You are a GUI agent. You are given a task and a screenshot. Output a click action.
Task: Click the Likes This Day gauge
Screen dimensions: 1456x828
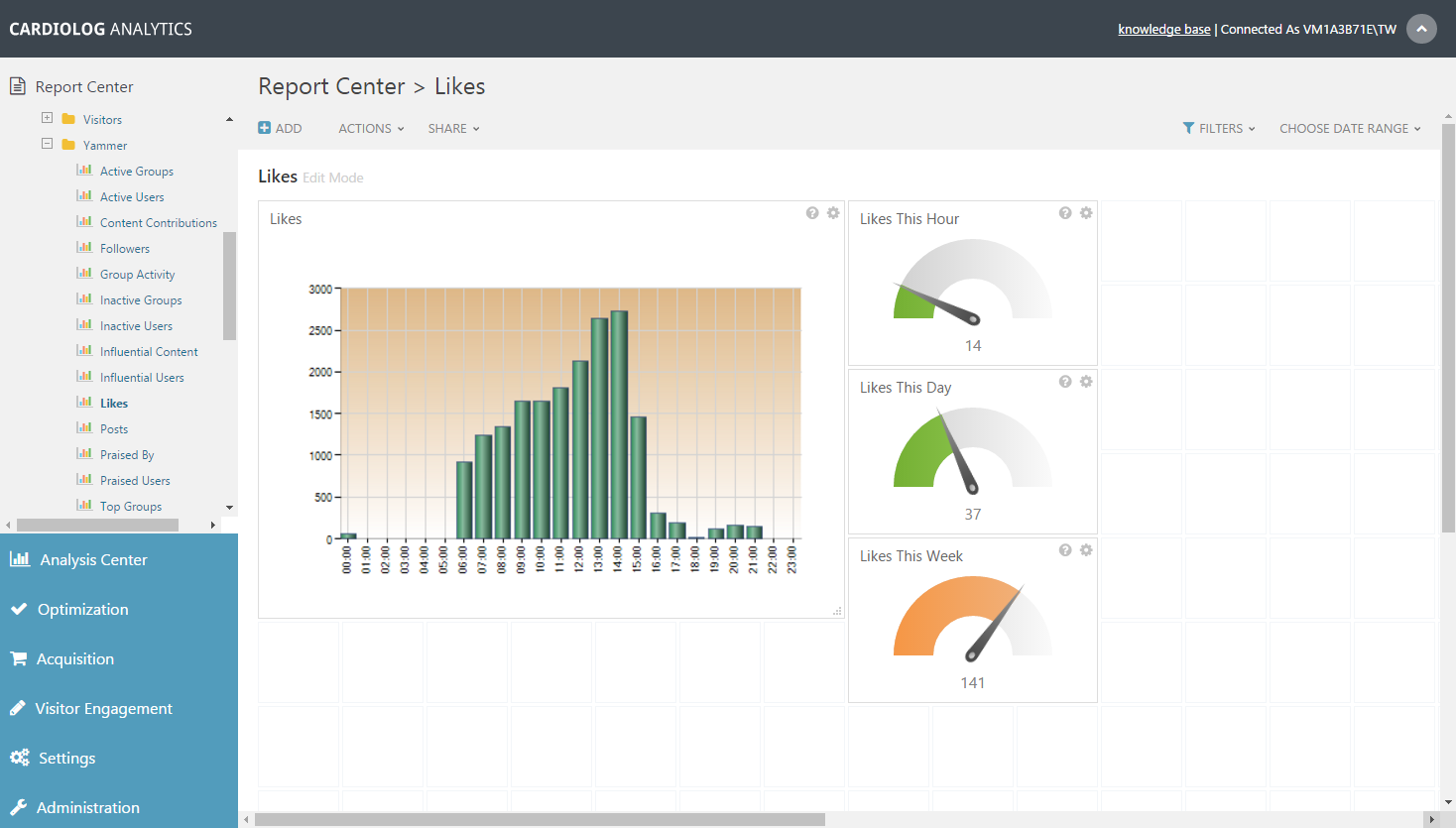click(973, 449)
